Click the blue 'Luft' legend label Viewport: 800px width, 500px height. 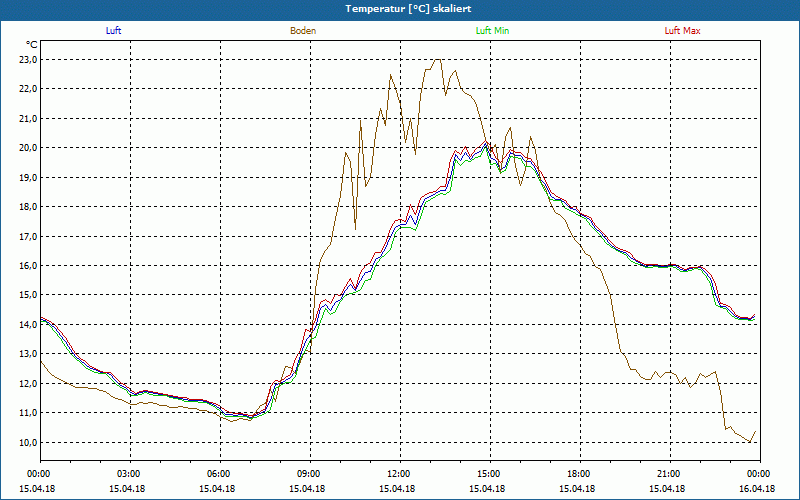click(x=113, y=31)
